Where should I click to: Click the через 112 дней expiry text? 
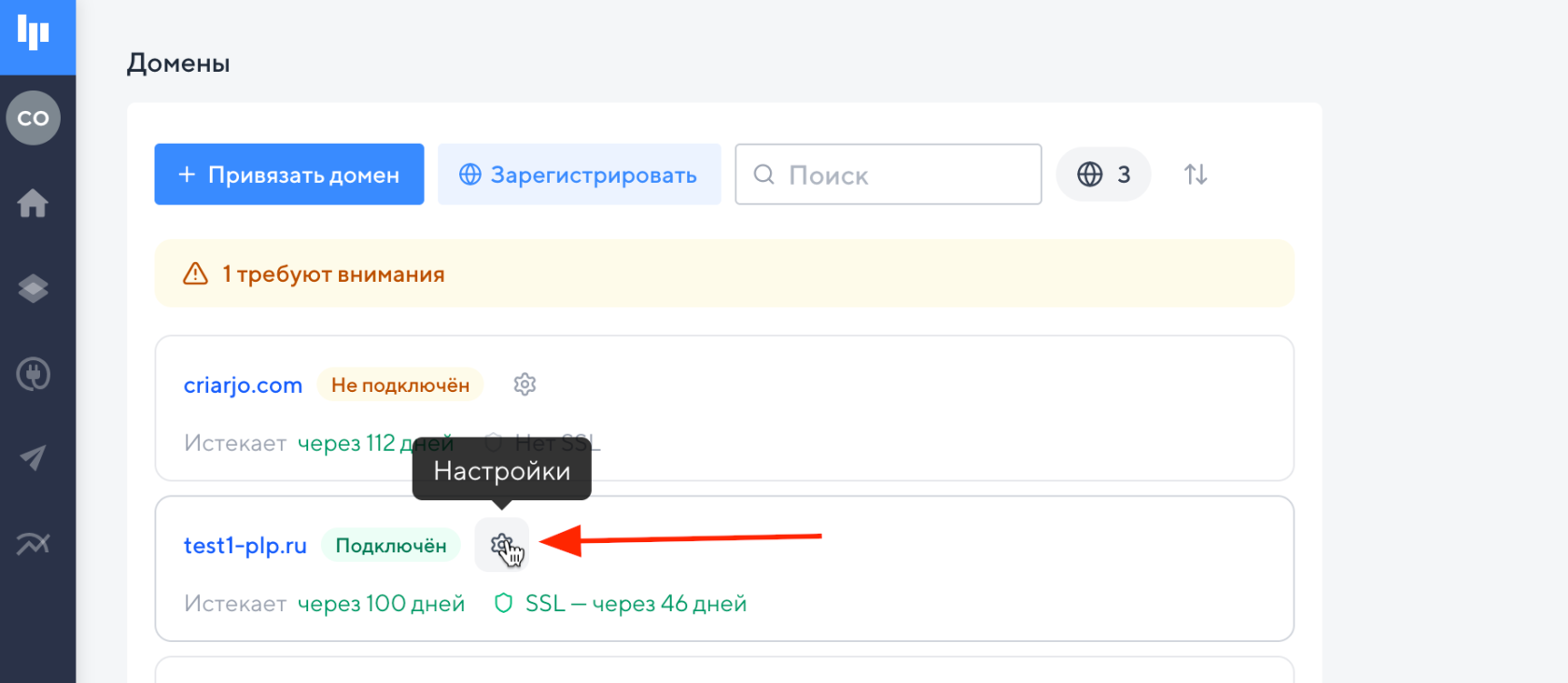[375, 443]
